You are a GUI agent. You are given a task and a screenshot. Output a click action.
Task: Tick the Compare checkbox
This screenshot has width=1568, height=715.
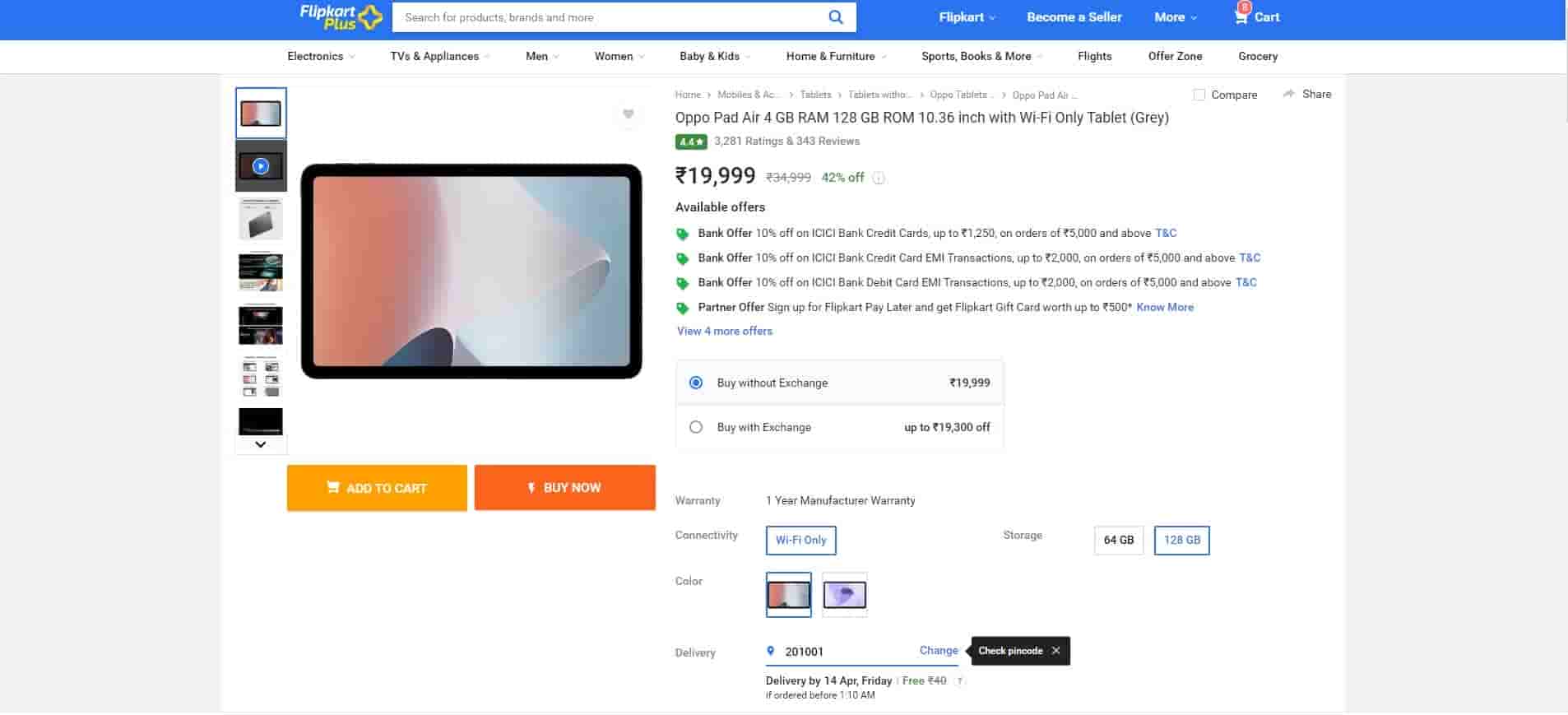point(1199,95)
